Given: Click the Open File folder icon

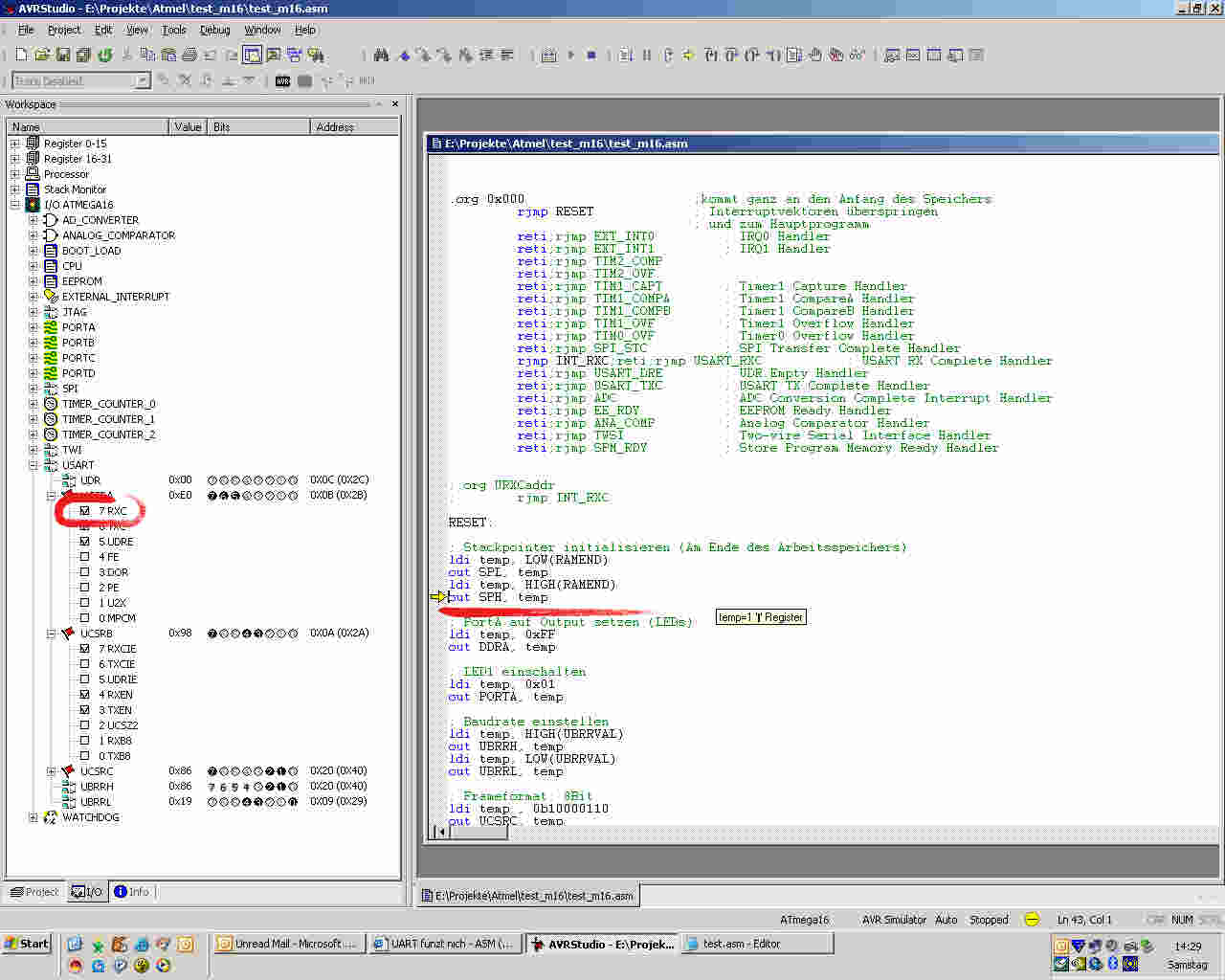Looking at the screenshot, I should pos(42,56).
